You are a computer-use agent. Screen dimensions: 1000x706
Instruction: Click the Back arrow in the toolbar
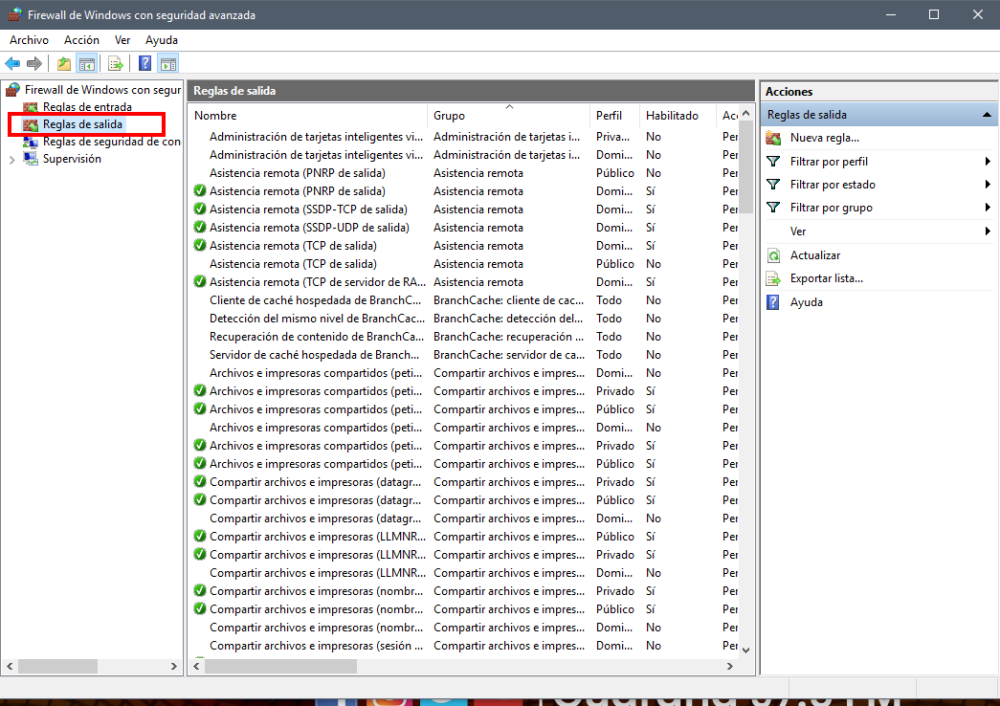pyautogui.click(x=13, y=64)
